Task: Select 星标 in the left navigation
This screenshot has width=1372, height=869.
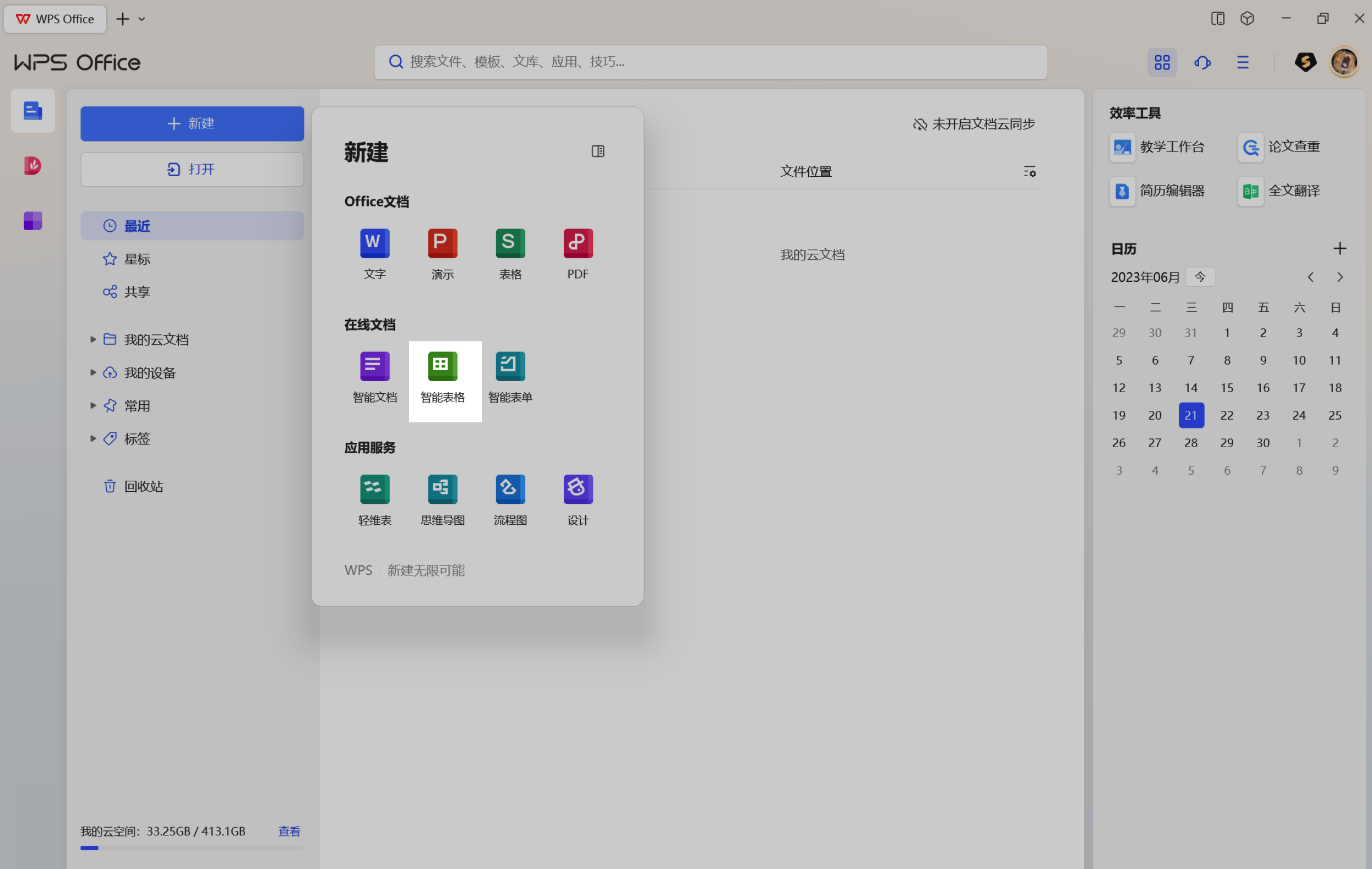Action: [137, 259]
